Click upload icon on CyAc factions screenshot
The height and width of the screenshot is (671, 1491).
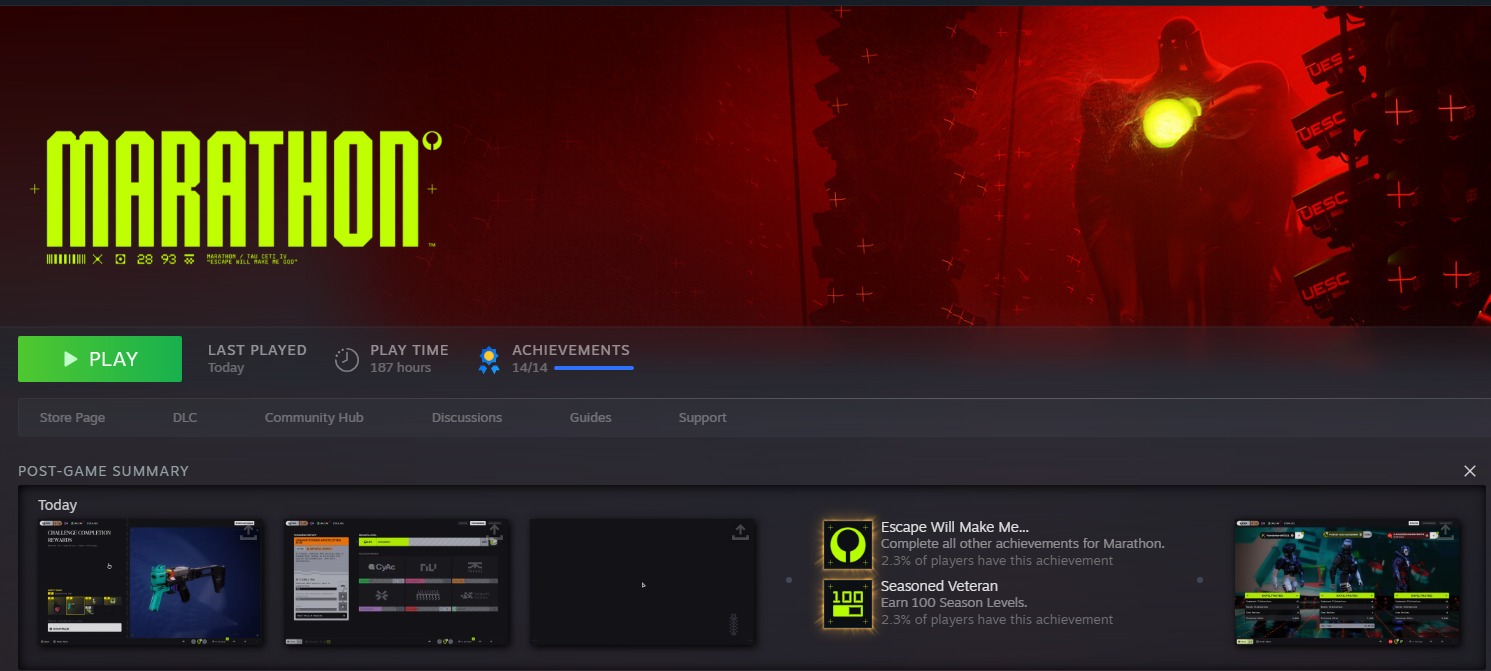[x=494, y=532]
